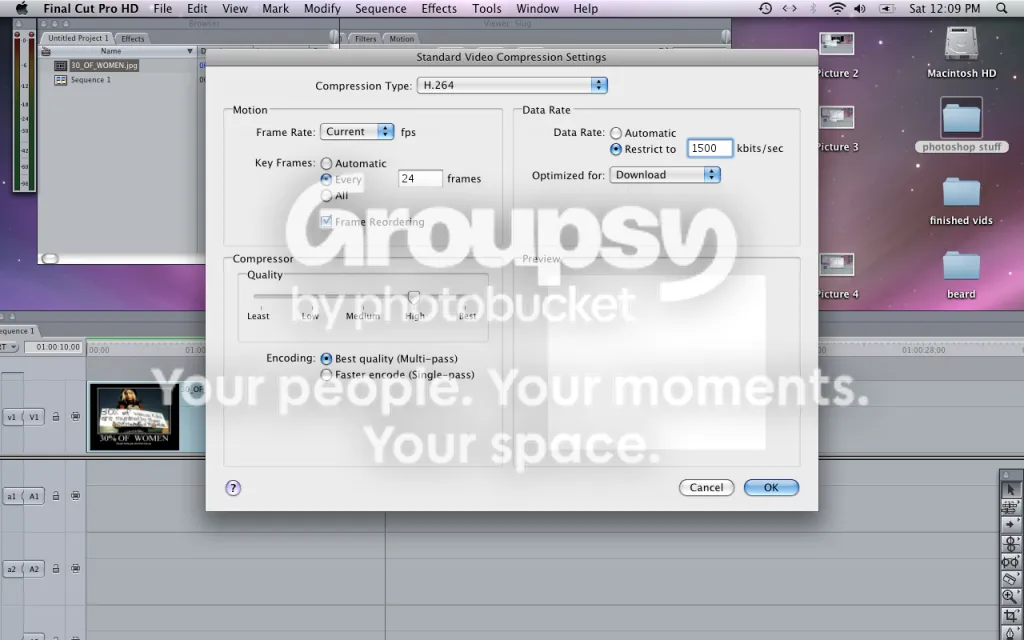Open the File menu
The image size is (1024, 640).
(x=163, y=8)
